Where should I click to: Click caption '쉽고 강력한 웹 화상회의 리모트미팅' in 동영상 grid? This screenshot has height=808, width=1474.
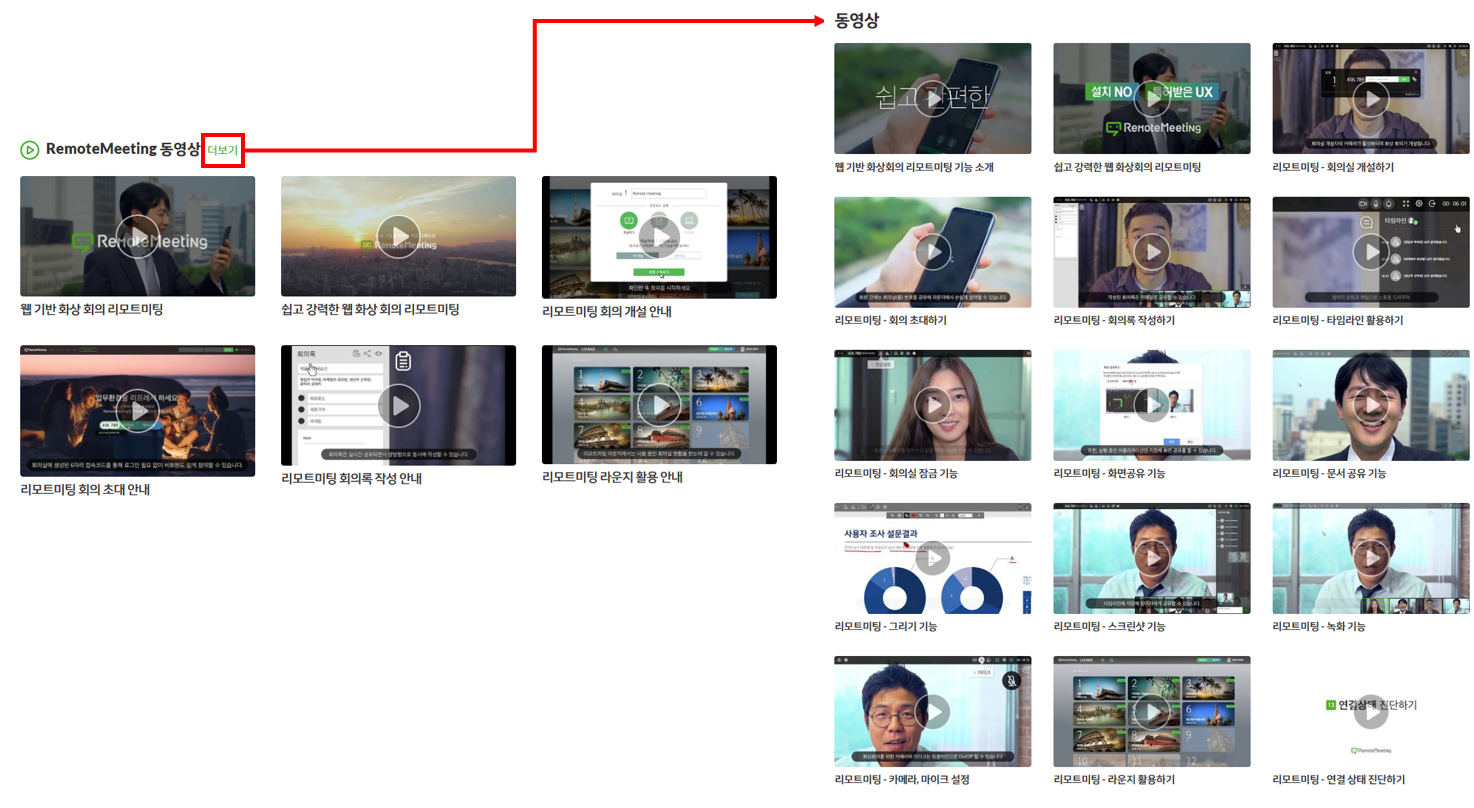pyautogui.click(x=1127, y=167)
